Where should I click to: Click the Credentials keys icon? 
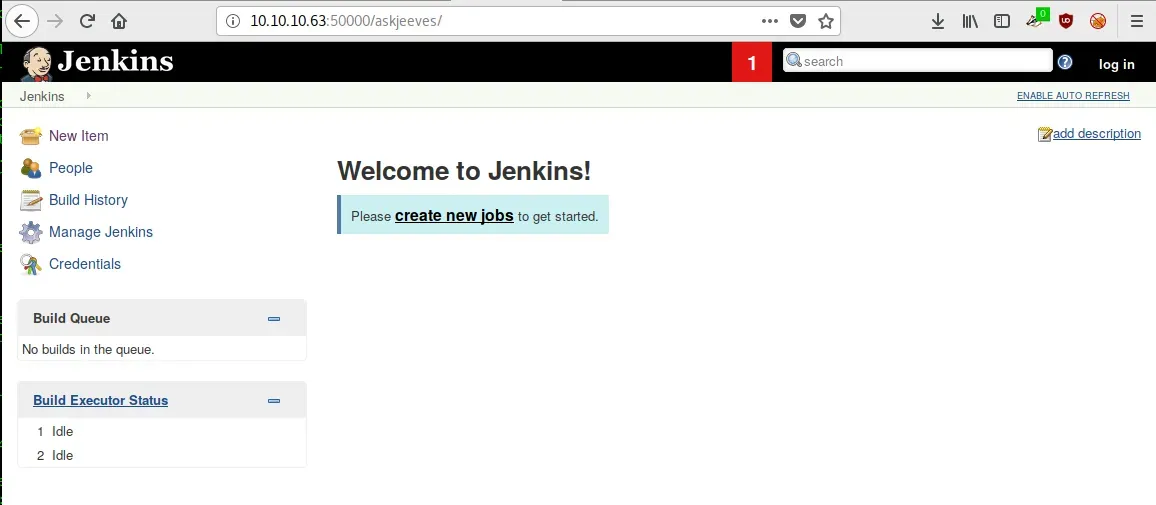tap(31, 264)
